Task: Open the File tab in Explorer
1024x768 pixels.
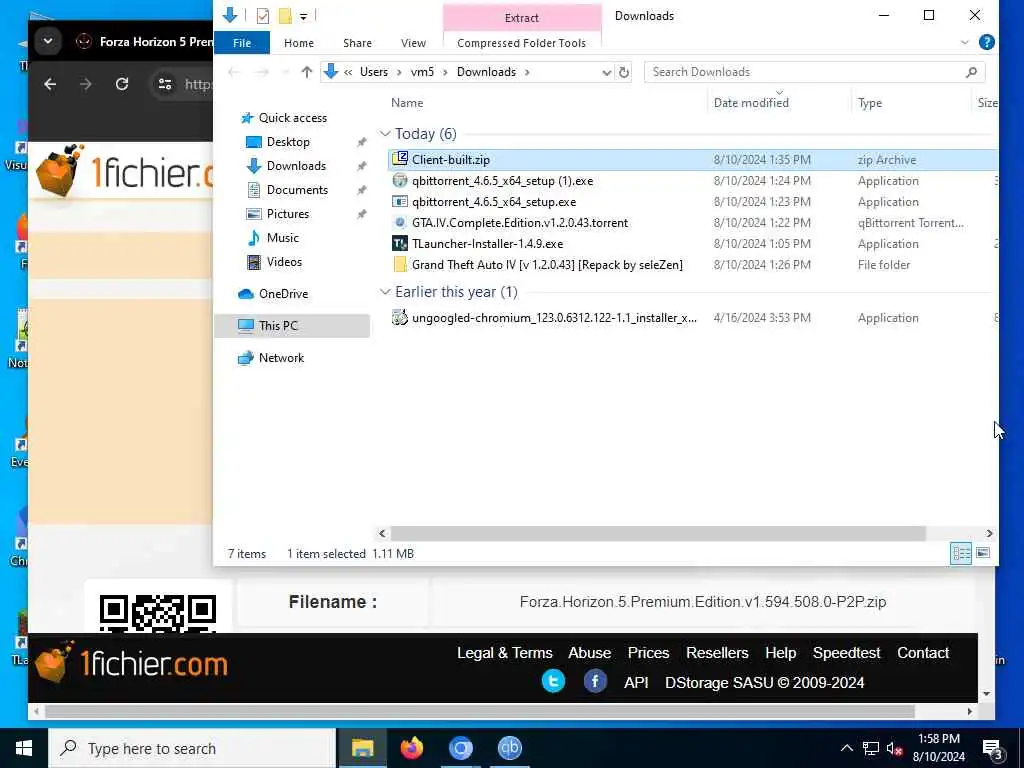Action: pyautogui.click(x=242, y=43)
